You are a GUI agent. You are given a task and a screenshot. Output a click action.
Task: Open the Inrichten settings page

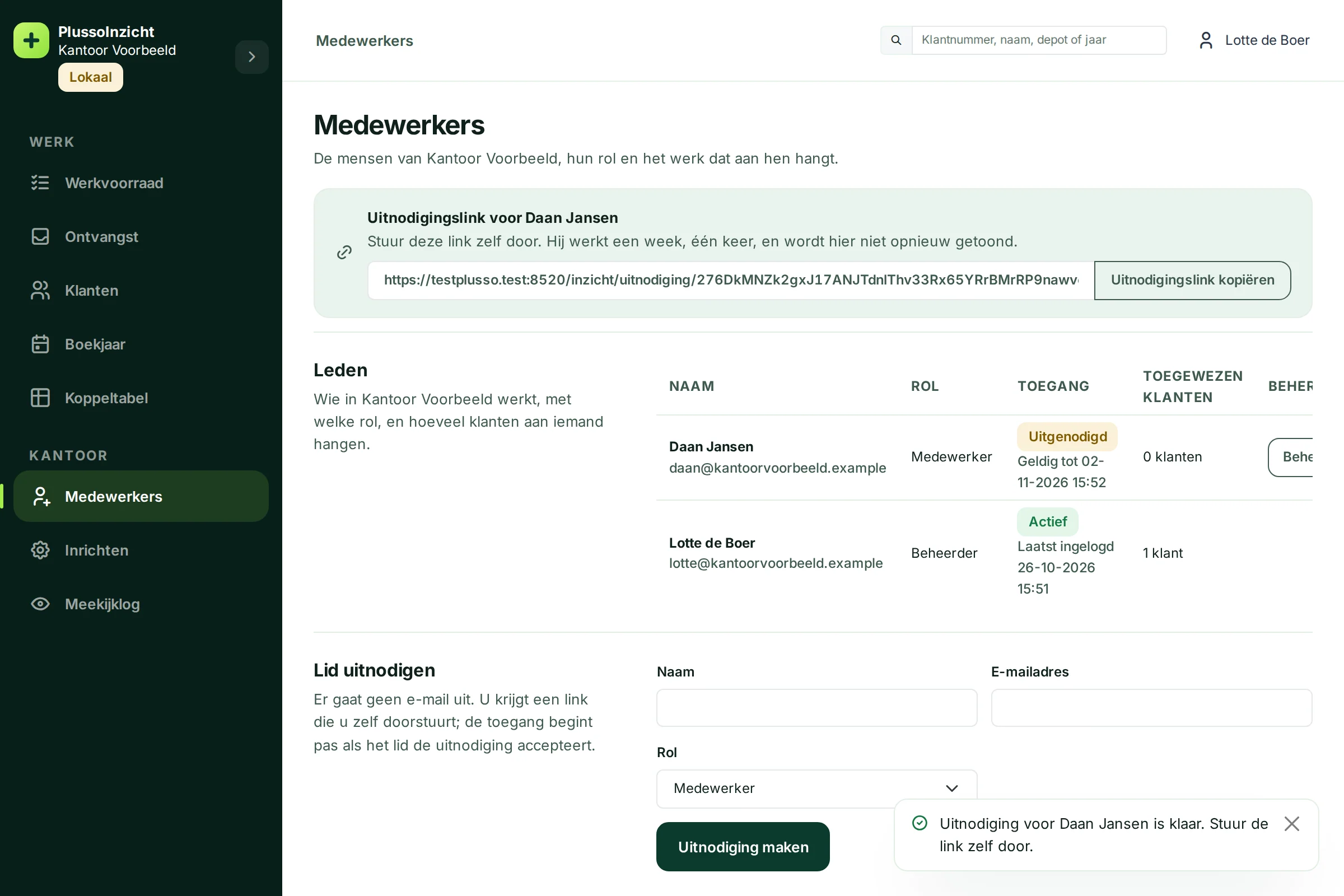141,550
